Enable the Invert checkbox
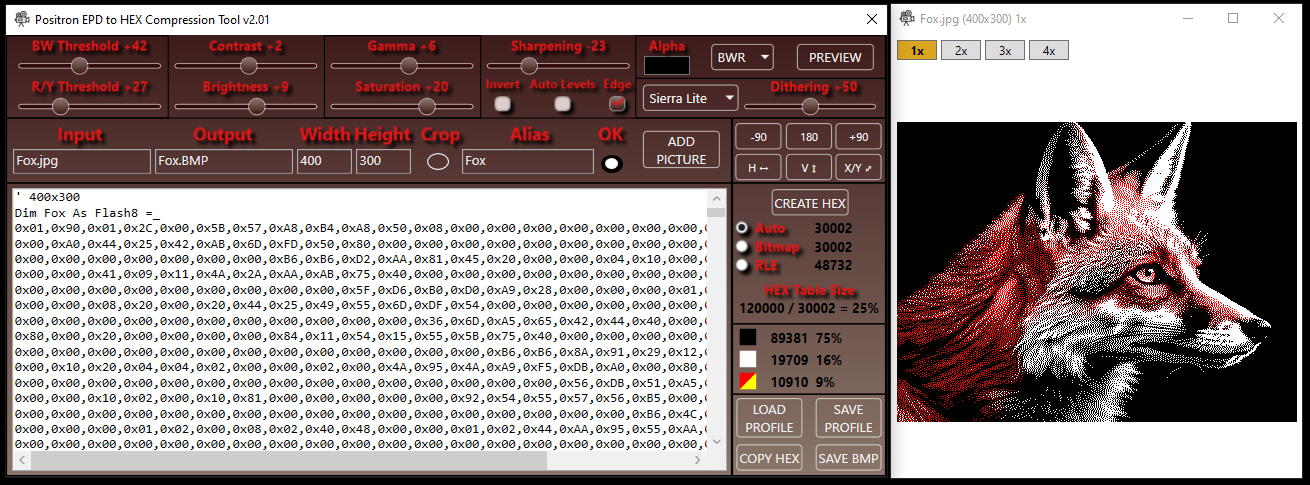1310x485 pixels. [503, 103]
